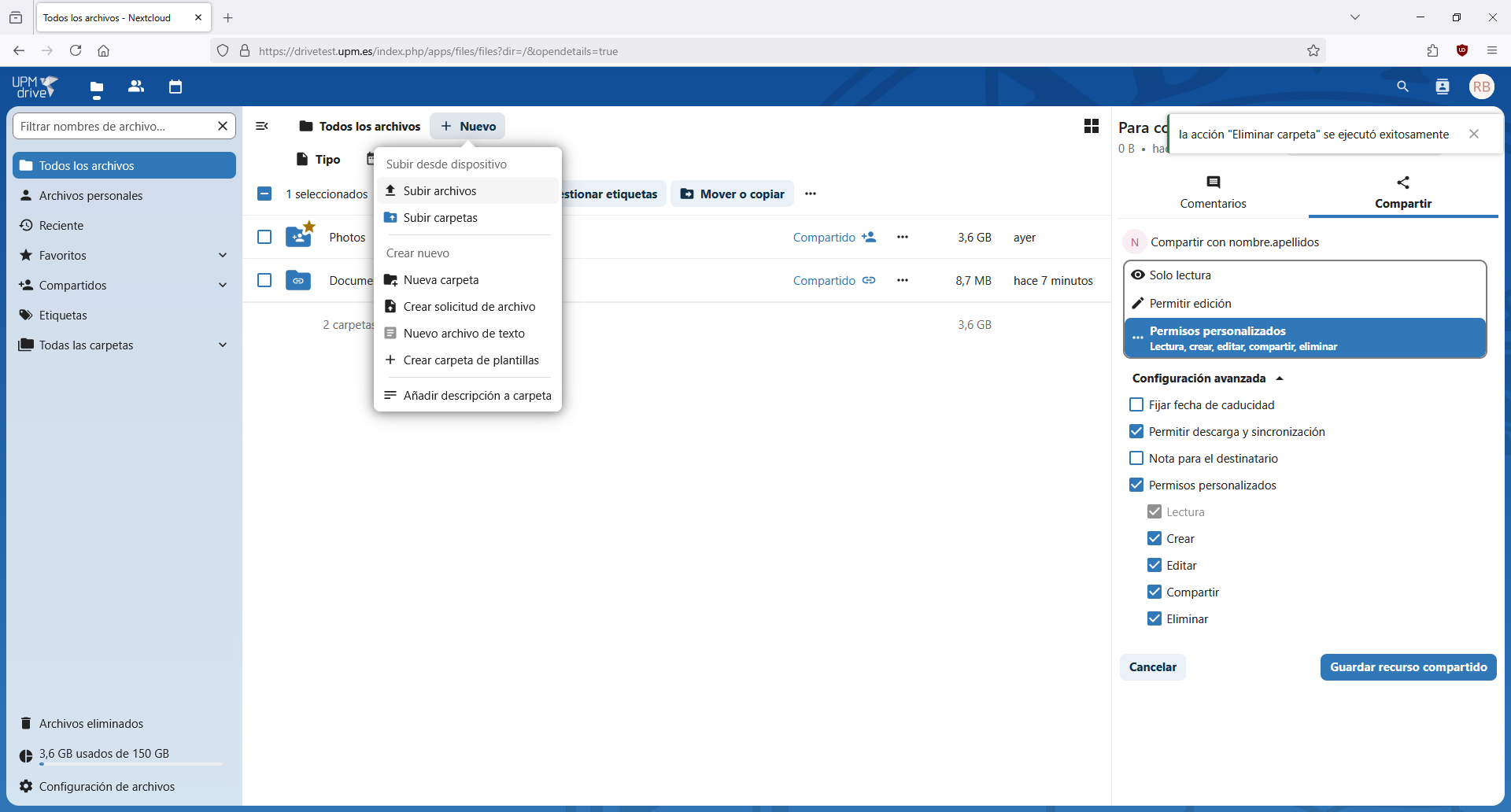Click Guardar recurso compartido button
This screenshot has height=812, width=1511.
1408,666
